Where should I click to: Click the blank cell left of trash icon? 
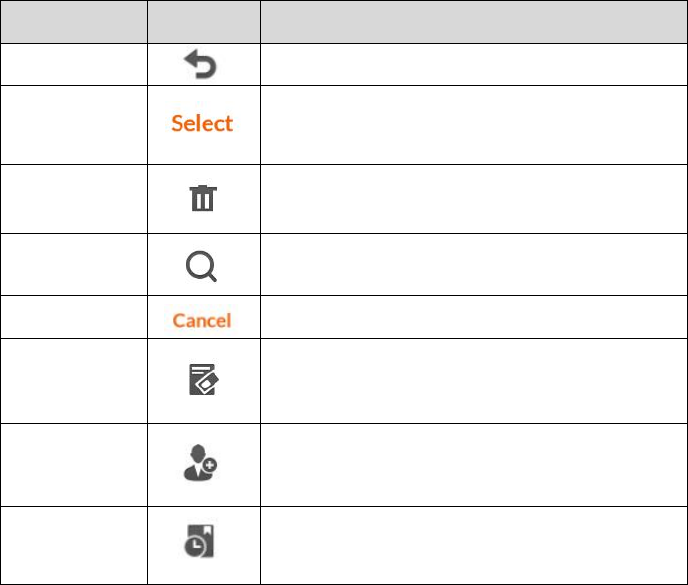pyautogui.click(x=73, y=199)
